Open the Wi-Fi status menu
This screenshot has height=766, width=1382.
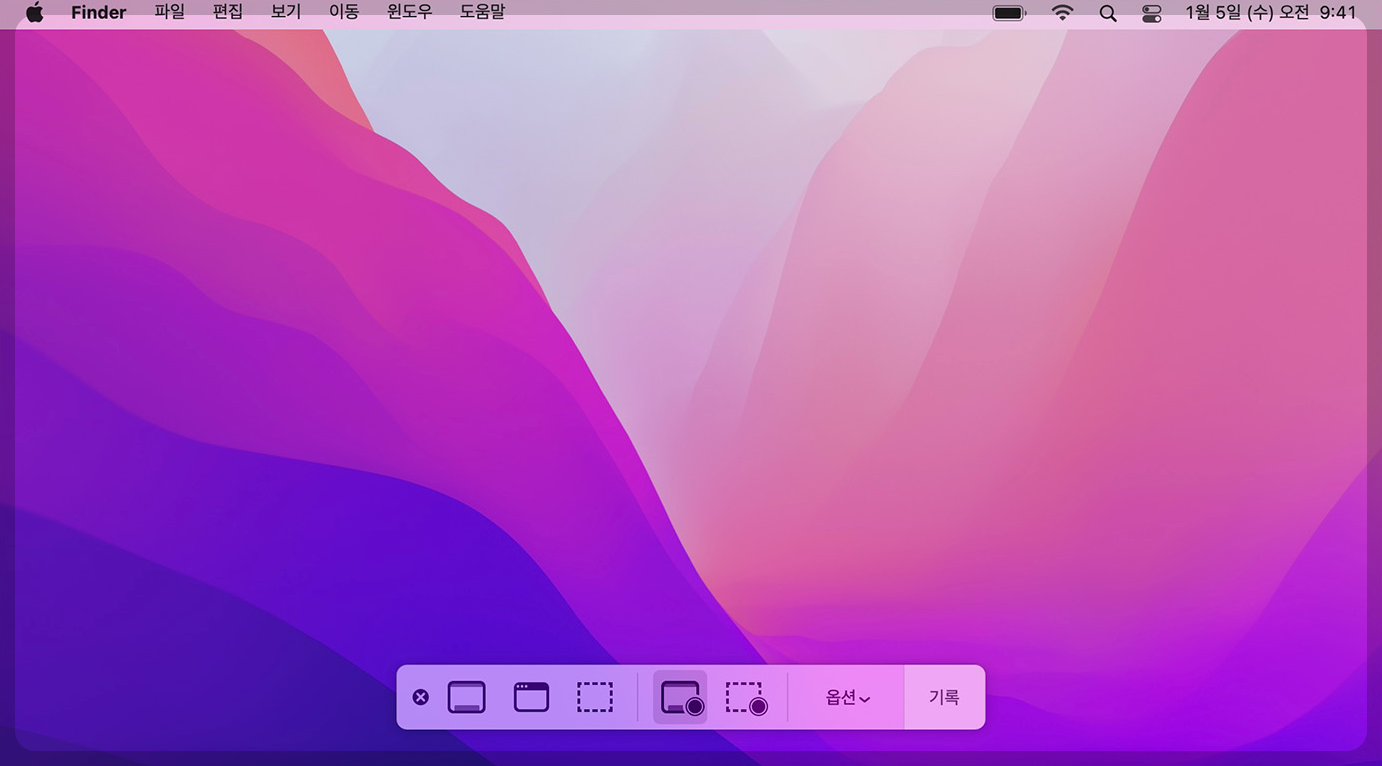(1063, 13)
